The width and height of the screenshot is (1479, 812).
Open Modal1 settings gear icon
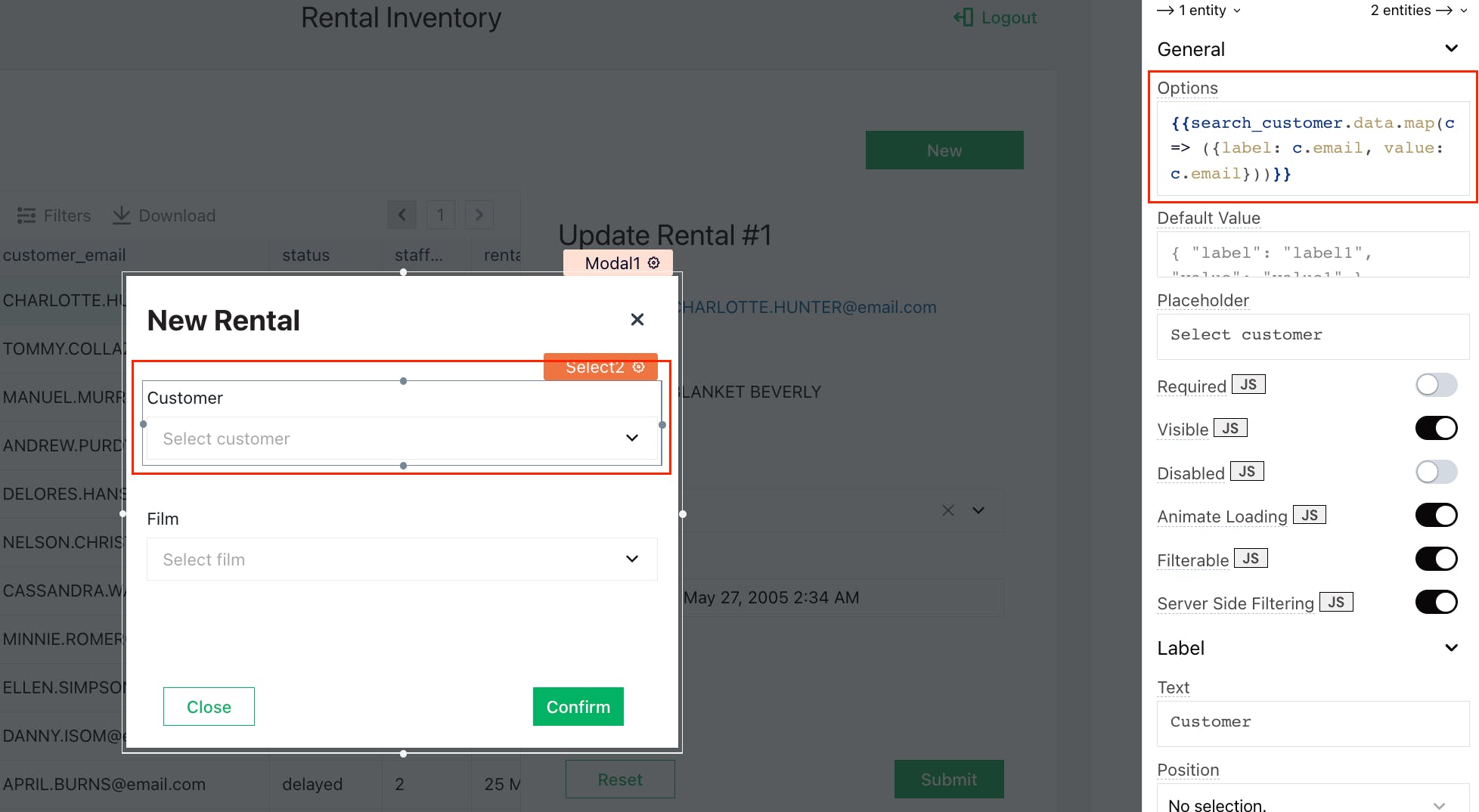654,263
